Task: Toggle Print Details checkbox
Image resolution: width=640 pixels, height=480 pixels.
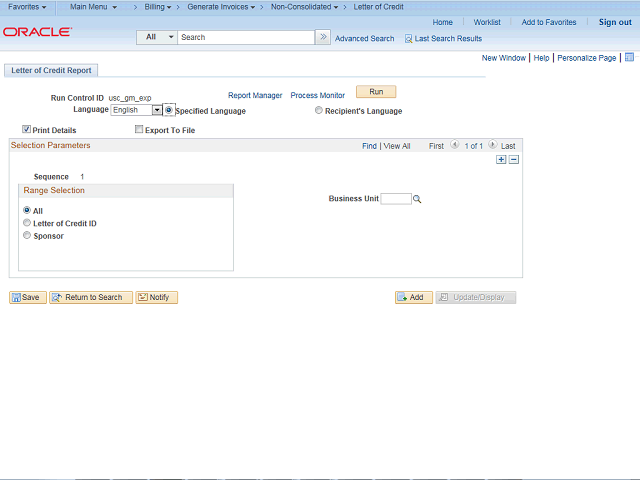Action: pos(27,129)
